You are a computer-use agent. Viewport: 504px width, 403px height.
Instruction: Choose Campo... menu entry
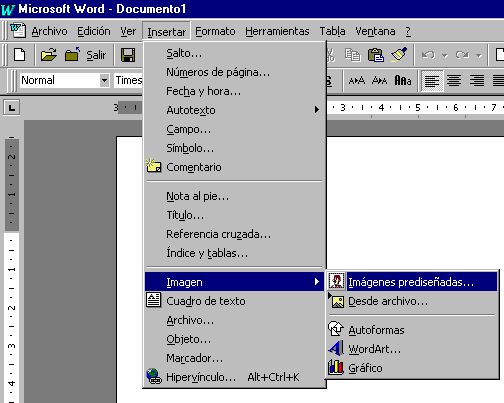coord(235,129)
